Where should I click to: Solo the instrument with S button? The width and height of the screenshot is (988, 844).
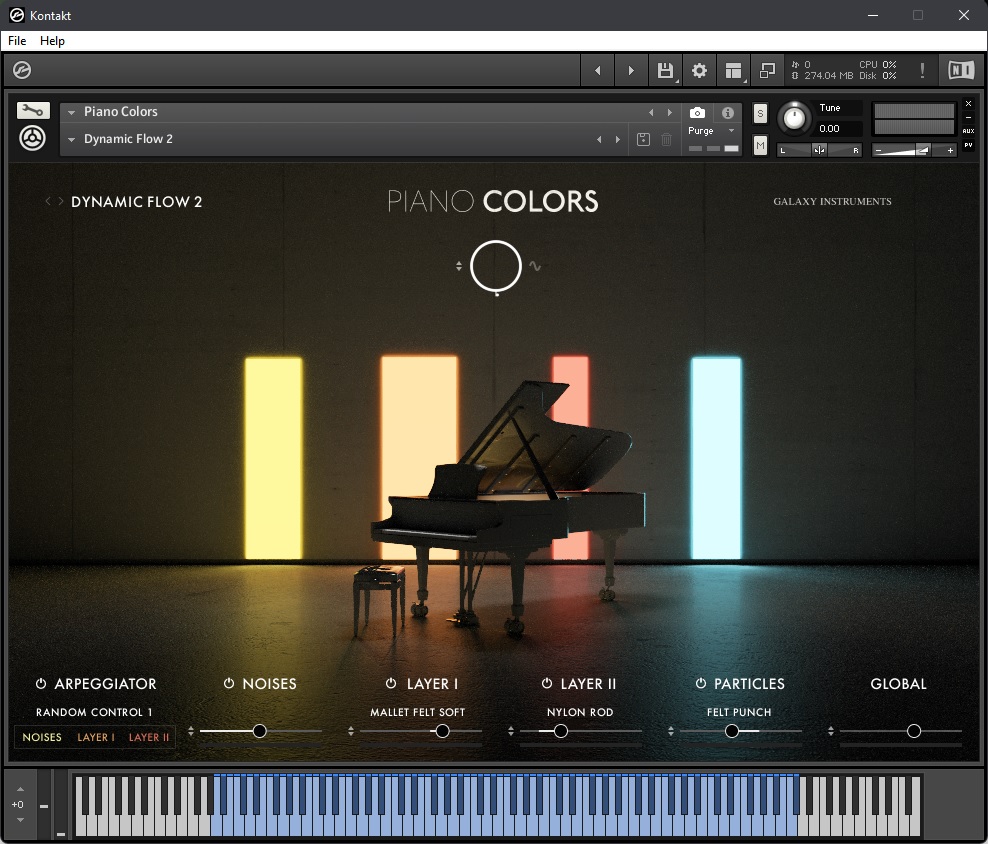pyautogui.click(x=760, y=112)
